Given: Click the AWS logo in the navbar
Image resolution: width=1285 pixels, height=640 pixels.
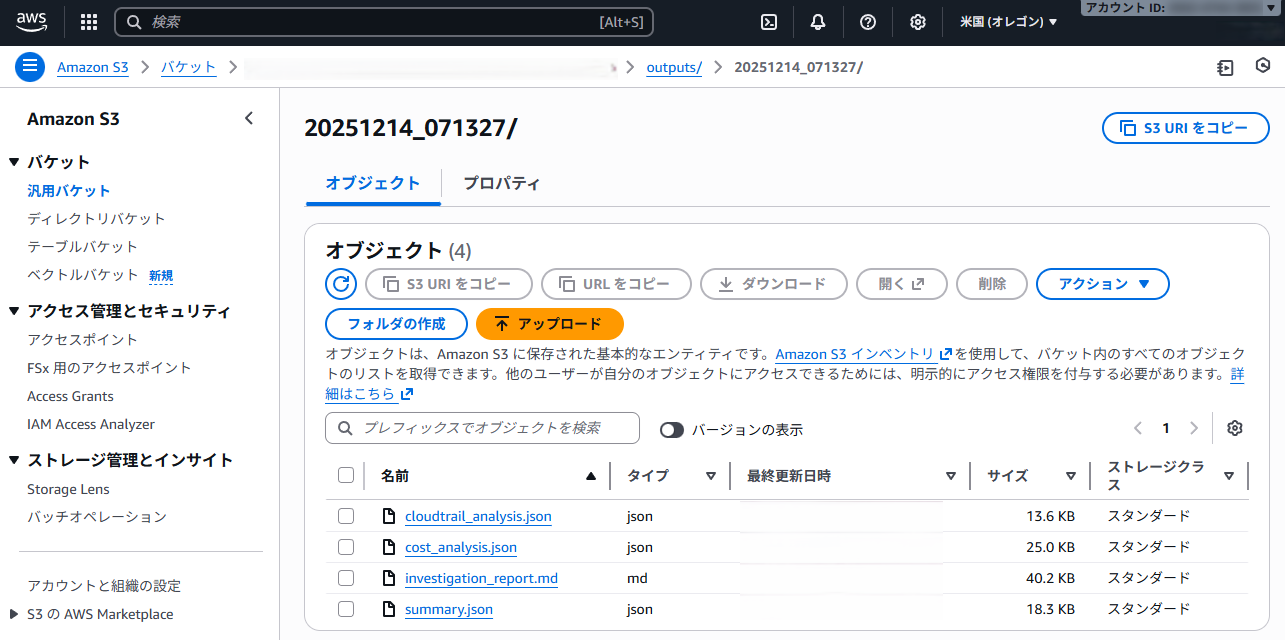Looking at the screenshot, I should click(x=31, y=21).
